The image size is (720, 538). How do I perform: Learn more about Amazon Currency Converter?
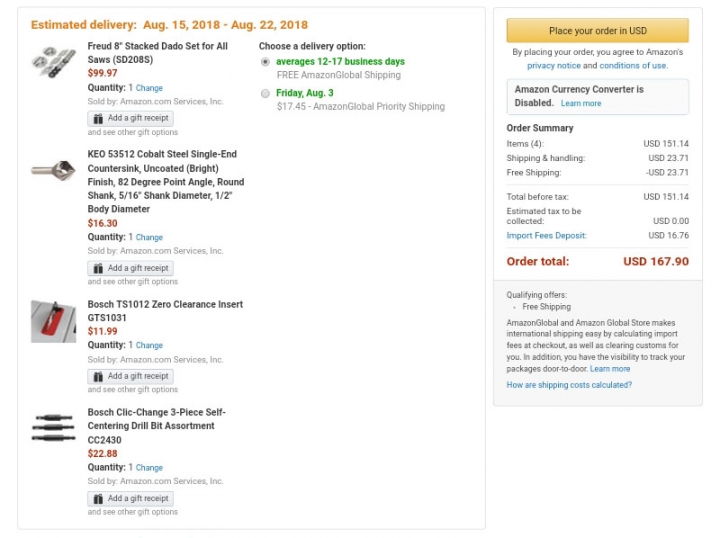(581, 103)
